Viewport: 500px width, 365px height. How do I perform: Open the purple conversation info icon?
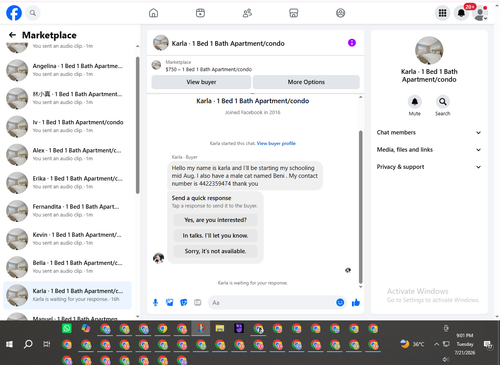(352, 43)
